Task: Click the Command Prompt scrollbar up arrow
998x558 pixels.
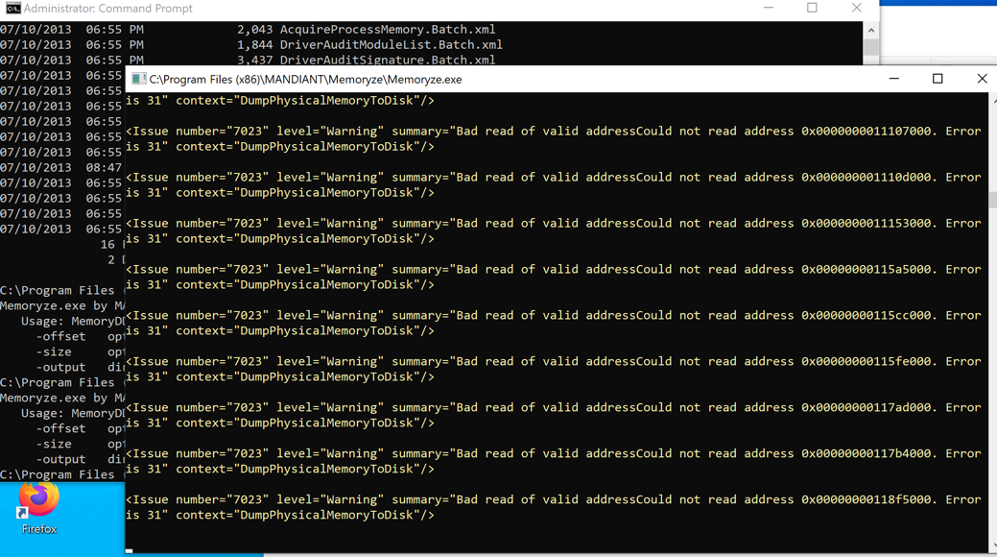Action: coord(871,30)
